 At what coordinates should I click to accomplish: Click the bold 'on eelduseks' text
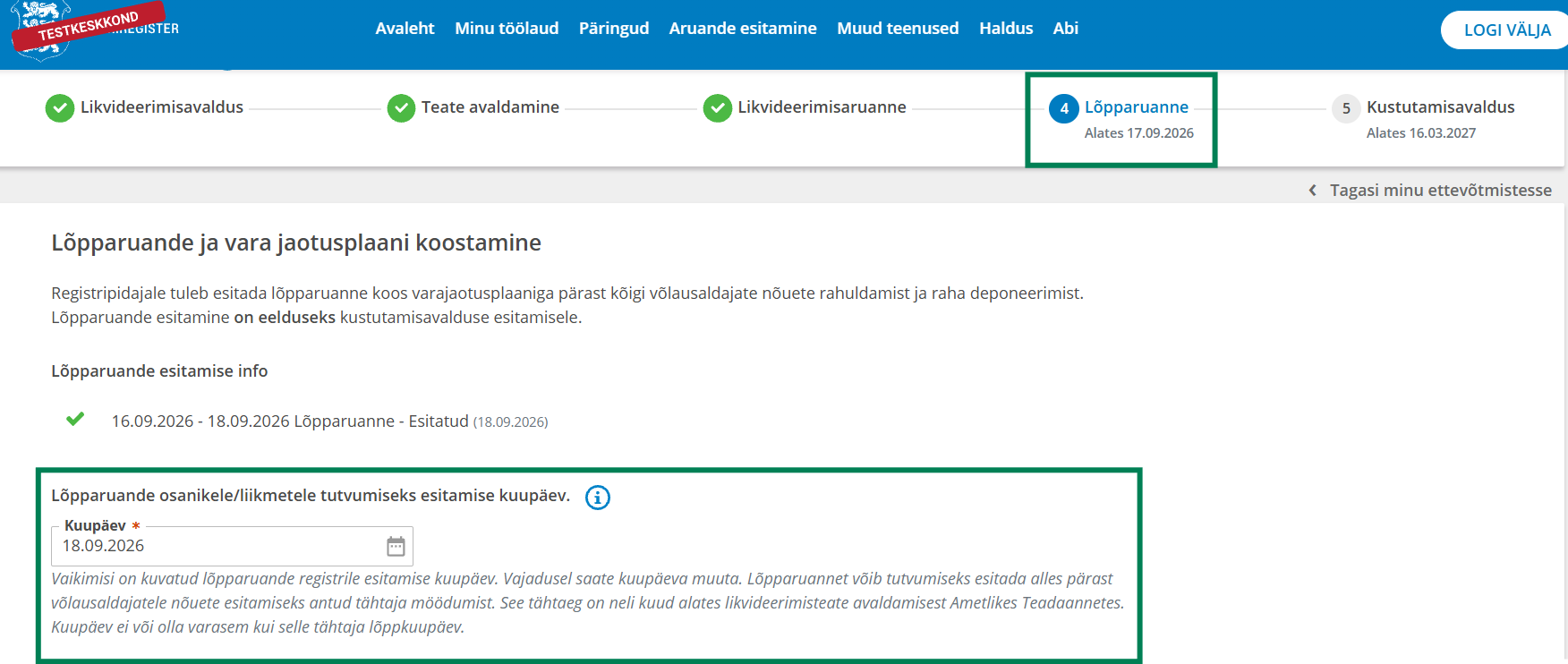tap(285, 317)
